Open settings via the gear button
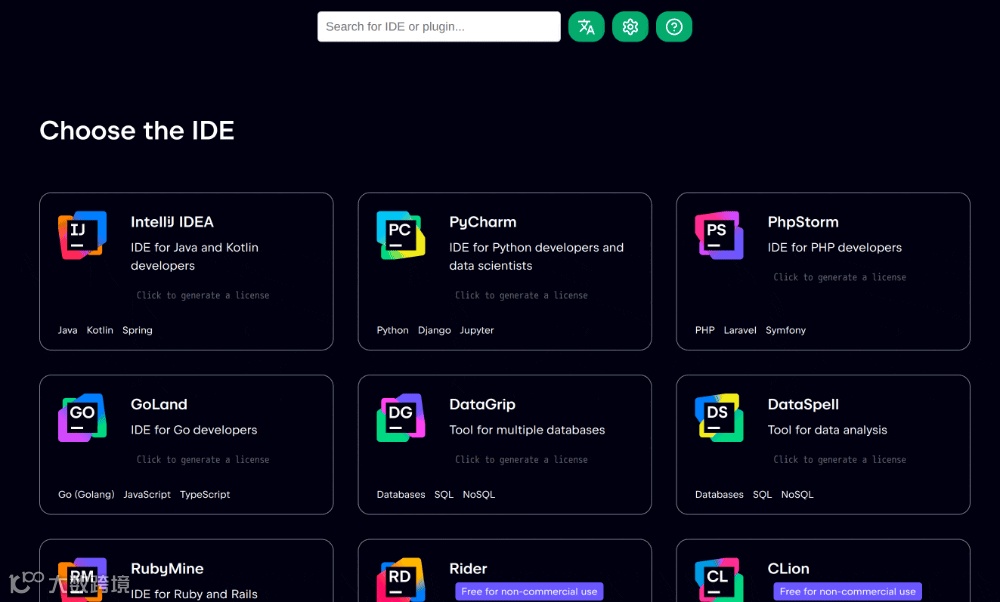 pyautogui.click(x=630, y=27)
